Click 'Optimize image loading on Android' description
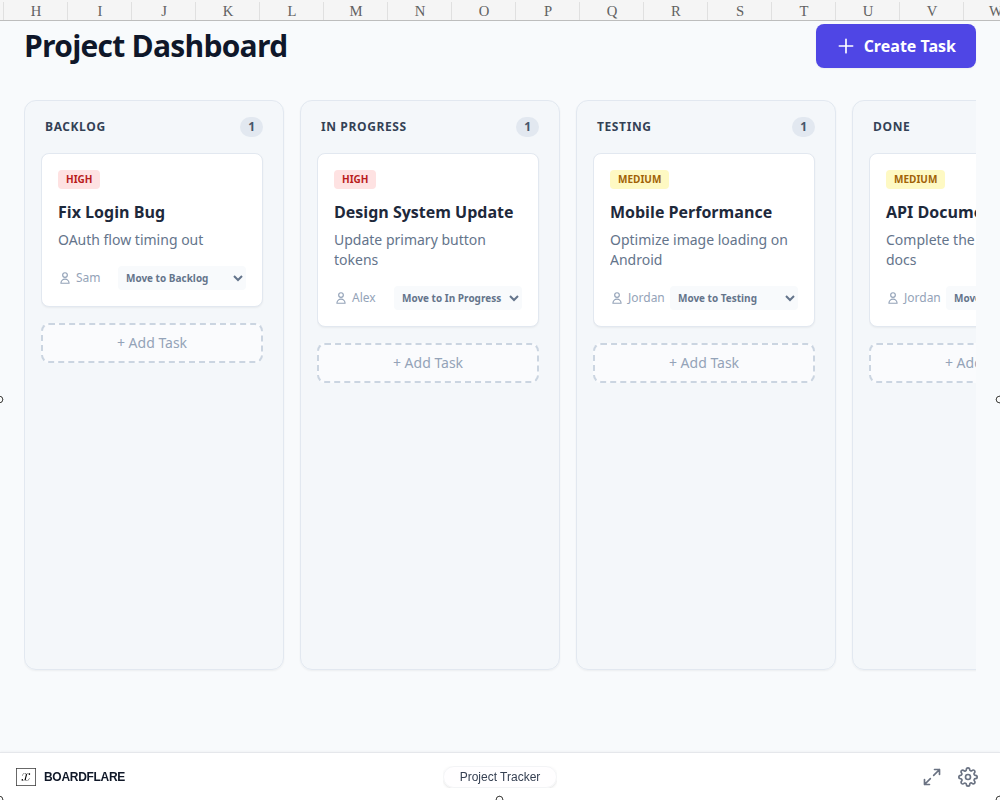Viewport: 1000px width, 800px height. (699, 250)
